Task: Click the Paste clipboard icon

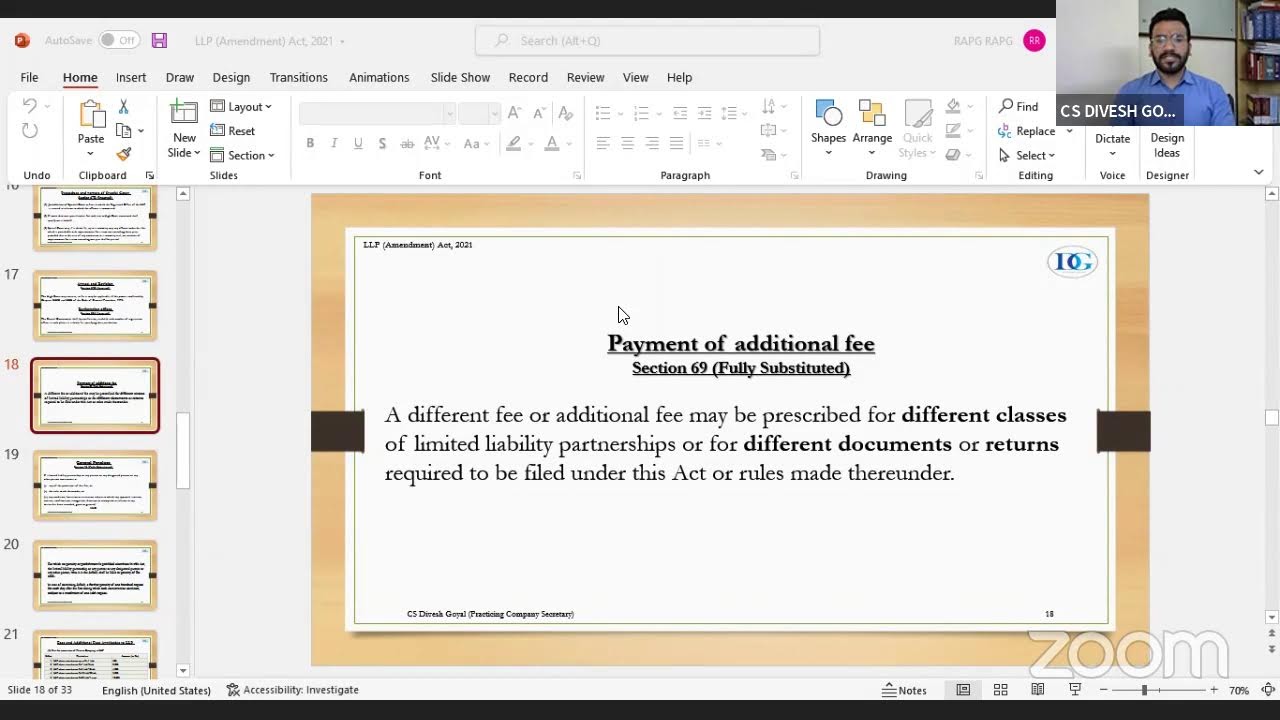Action: [x=91, y=115]
